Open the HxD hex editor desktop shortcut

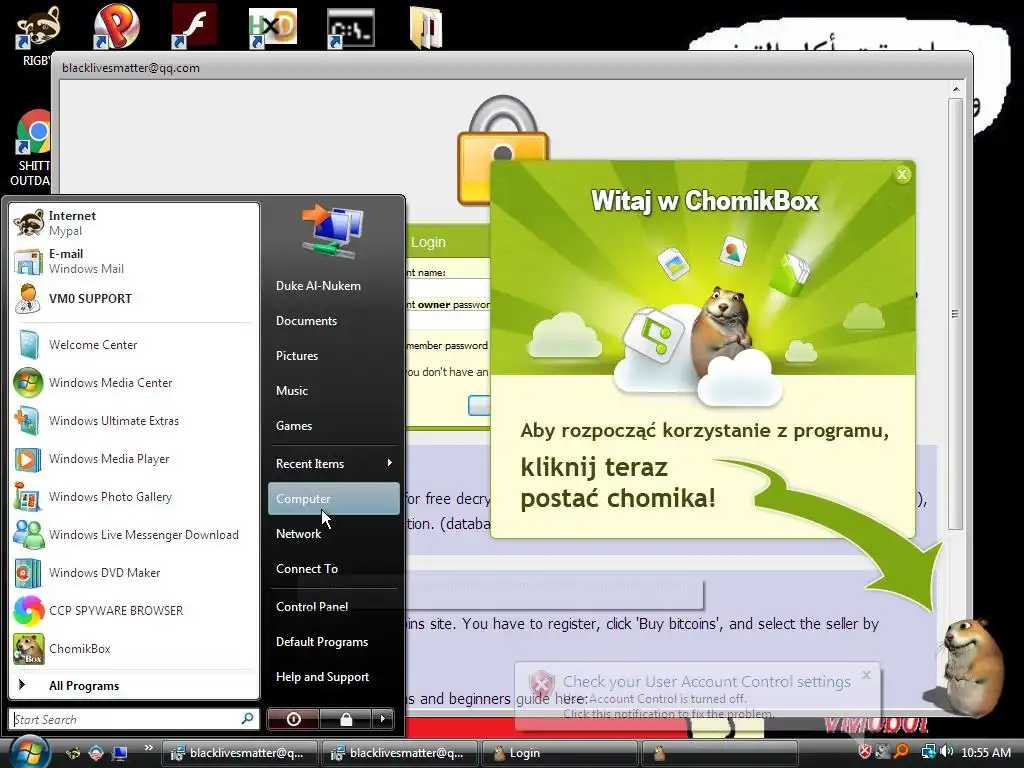click(x=273, y=27)
